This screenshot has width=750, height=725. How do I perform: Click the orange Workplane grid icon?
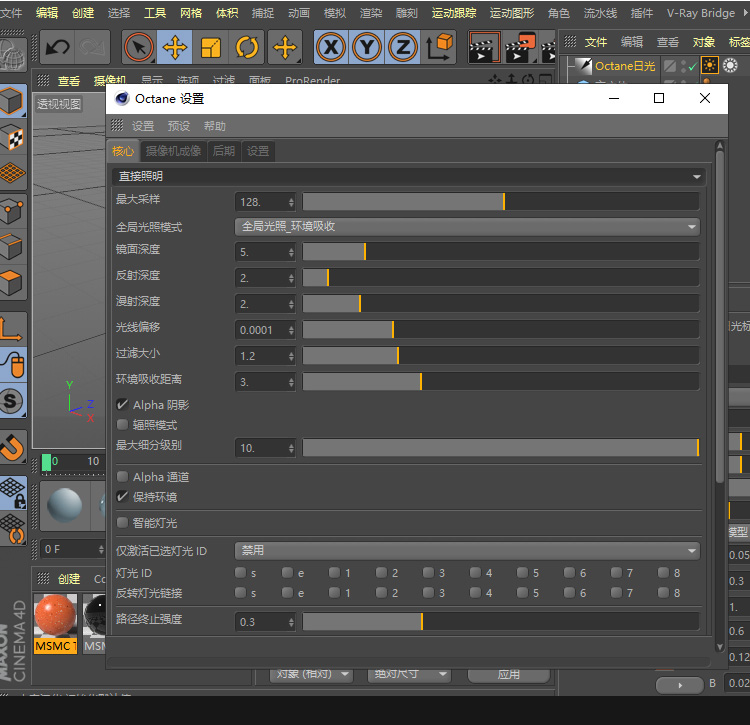coord(12,173)
